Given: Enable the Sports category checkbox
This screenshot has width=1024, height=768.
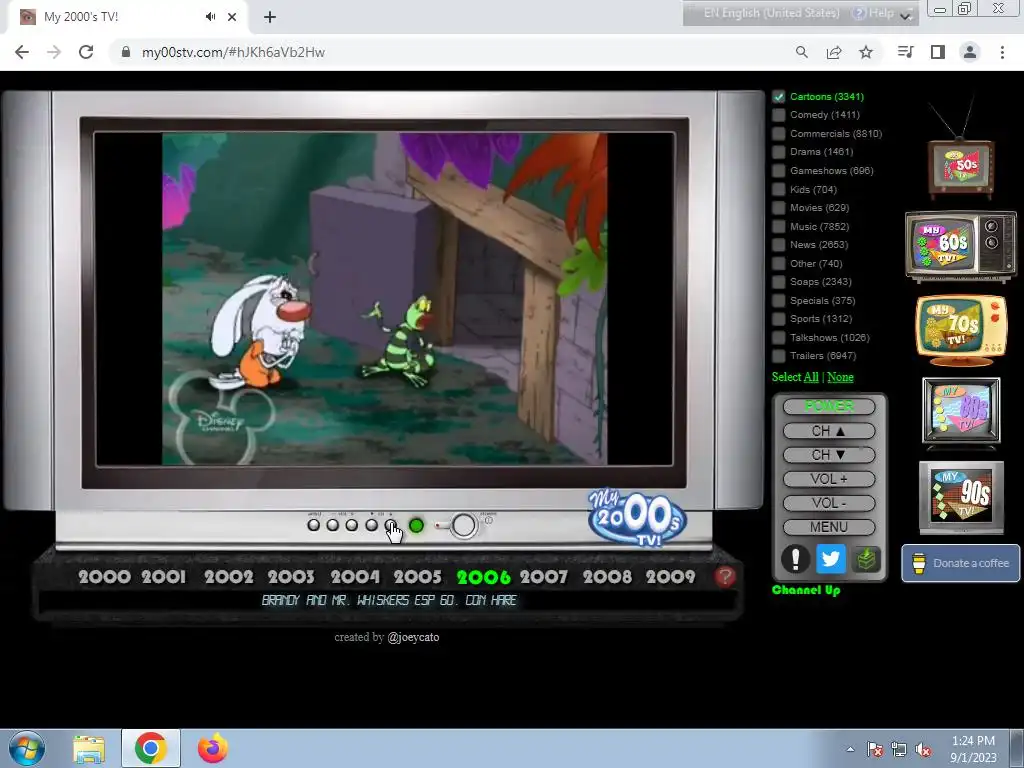Looking at the screenshot, I should pos(778,319).
